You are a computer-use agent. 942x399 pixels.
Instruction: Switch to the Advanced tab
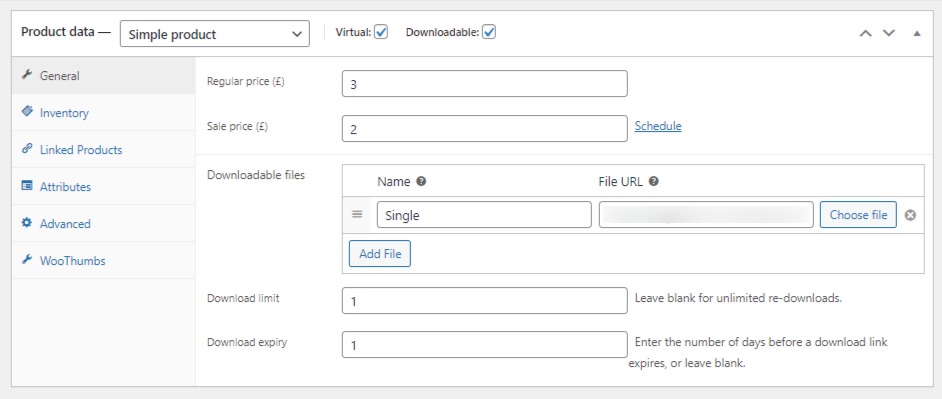103,224
